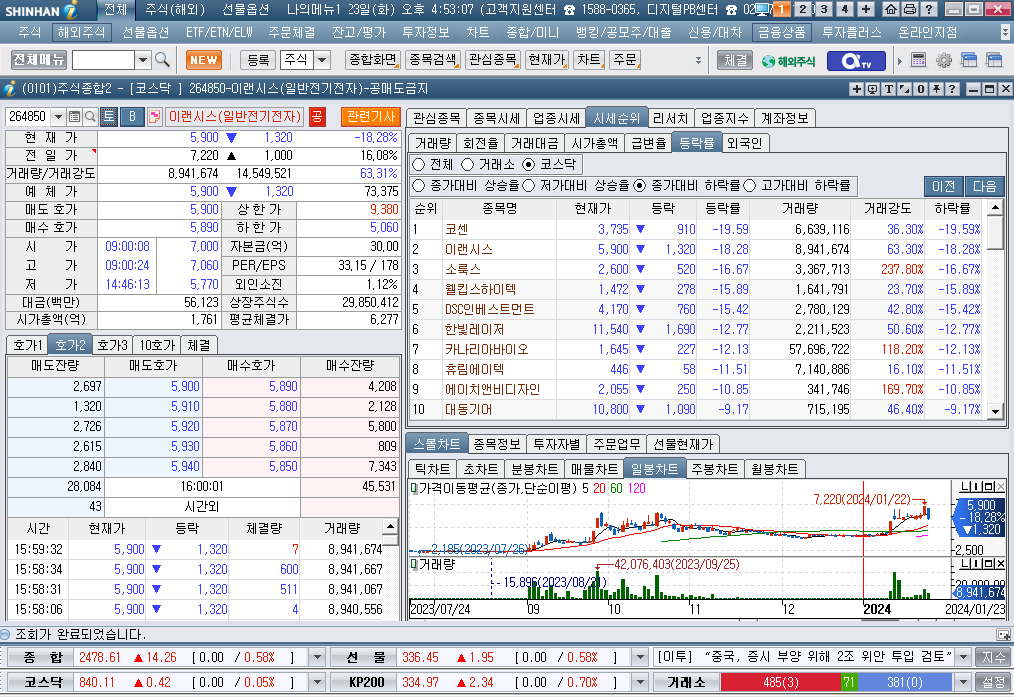
Task: Click the red-green-blue 거래소 advance-decline bar
Action: click(x=836, y=682)
